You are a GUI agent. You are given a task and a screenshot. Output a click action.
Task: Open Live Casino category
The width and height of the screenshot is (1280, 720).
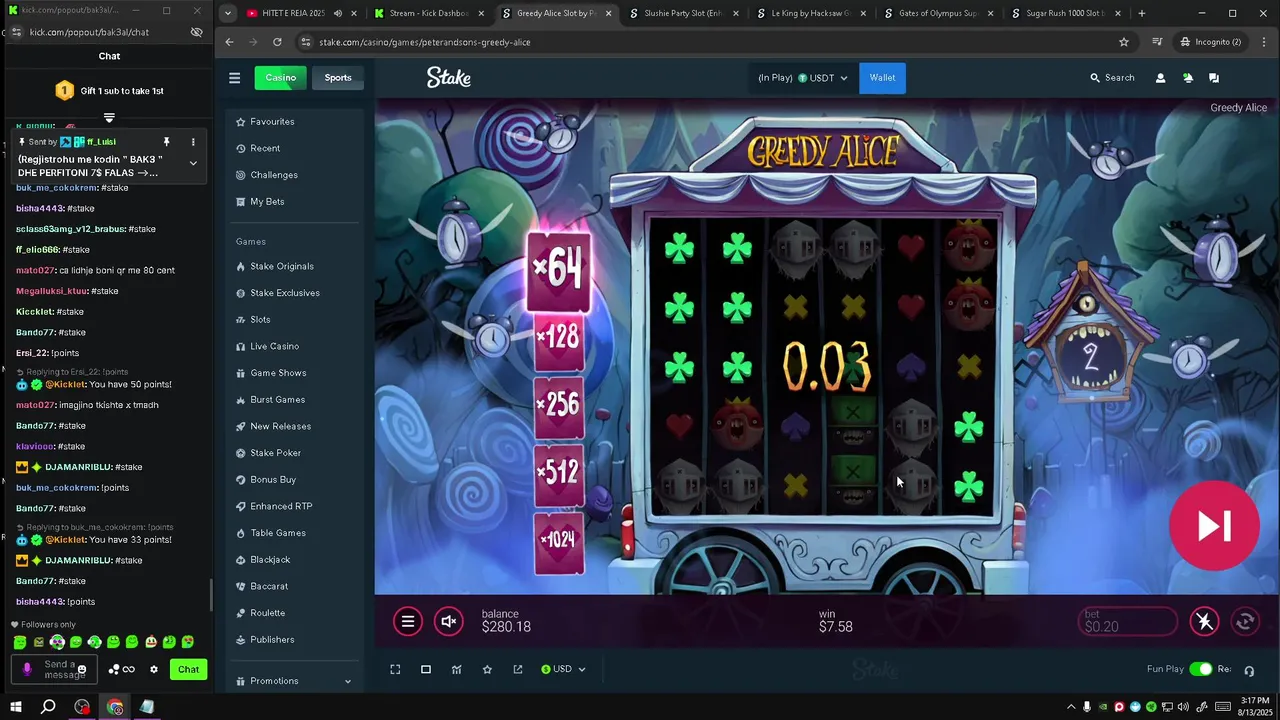pyautogui.click(x=267, y=346)
